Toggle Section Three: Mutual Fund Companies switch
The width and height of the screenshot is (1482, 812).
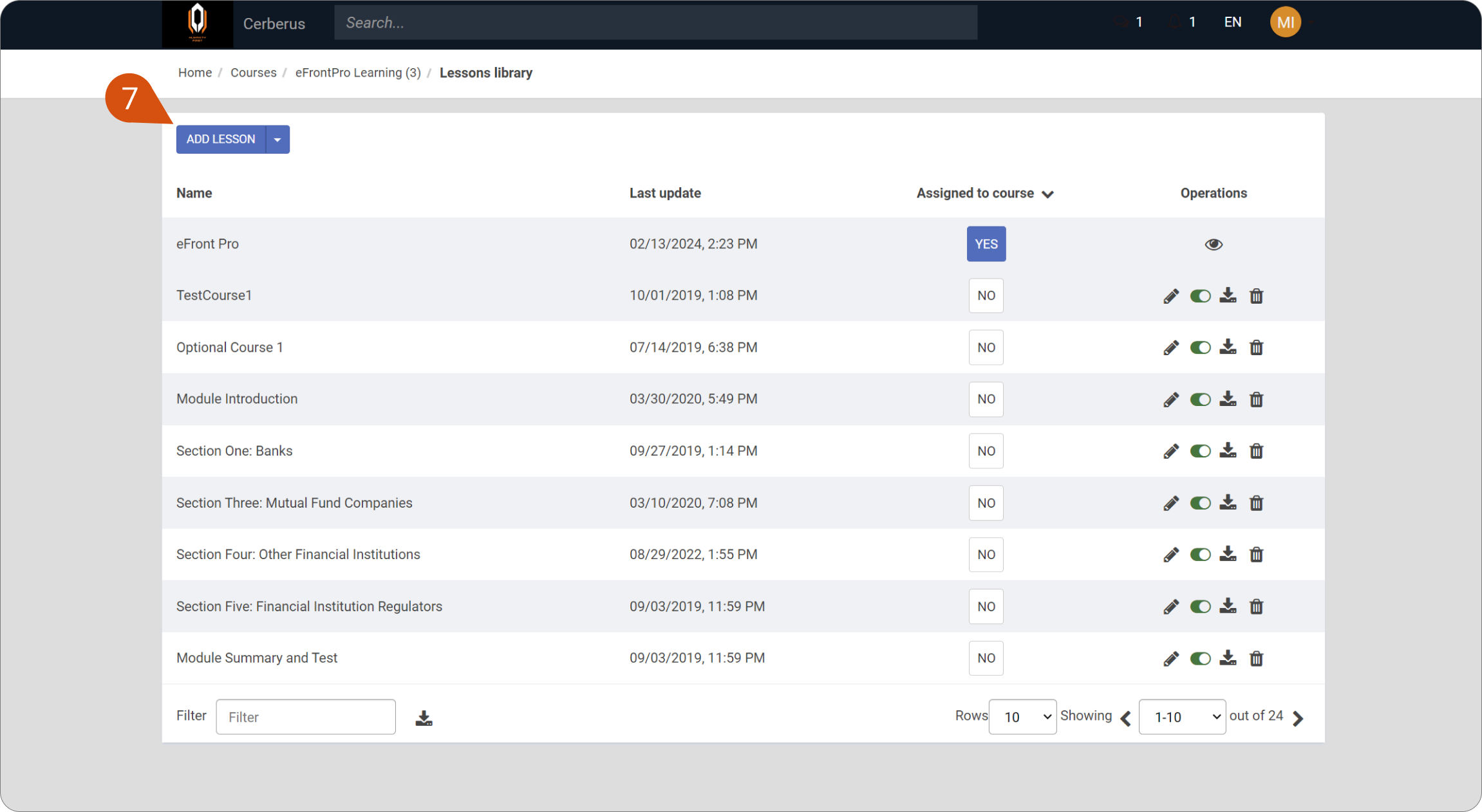click(1200, 503)
